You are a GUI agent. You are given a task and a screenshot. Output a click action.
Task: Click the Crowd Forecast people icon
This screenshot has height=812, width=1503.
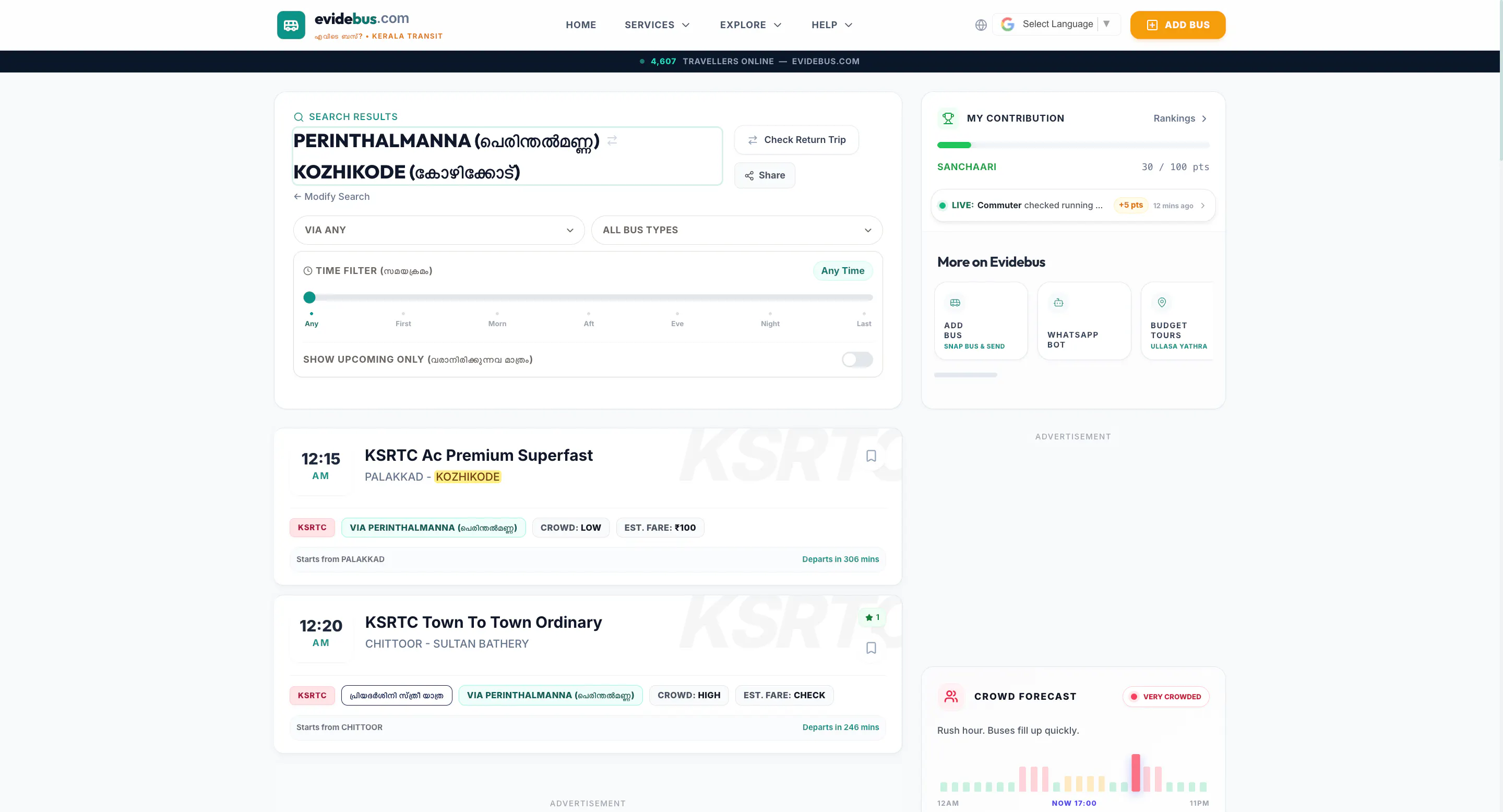coord(951,697)
